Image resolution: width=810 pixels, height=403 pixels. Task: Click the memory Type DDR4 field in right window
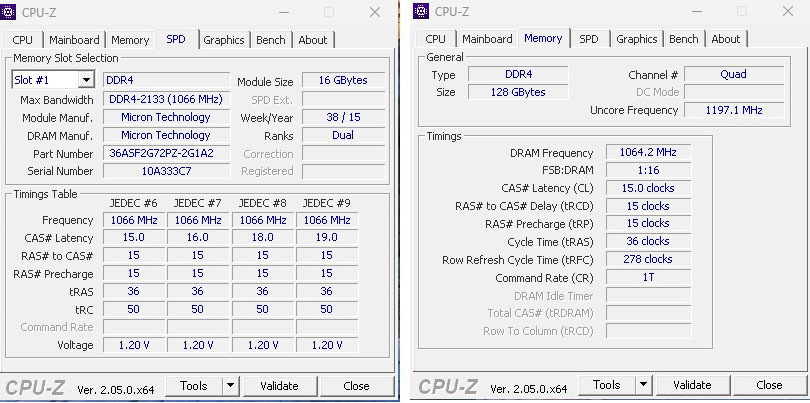click(518, 74)
